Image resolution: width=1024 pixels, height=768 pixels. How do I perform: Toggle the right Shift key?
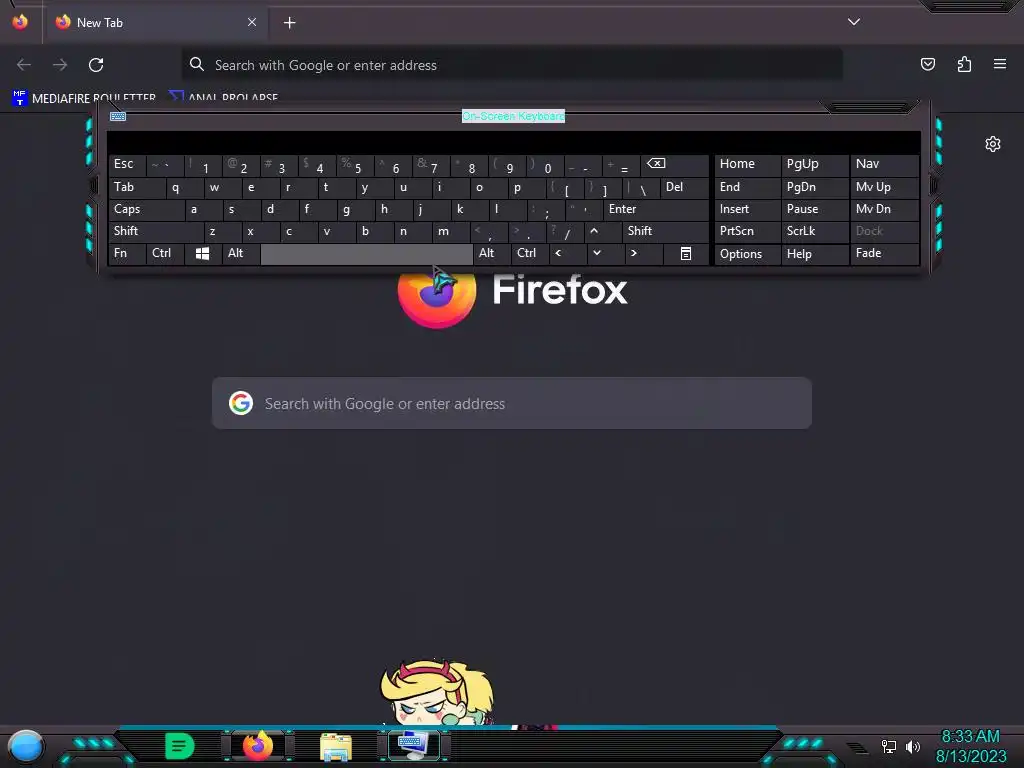pos(665,231)
